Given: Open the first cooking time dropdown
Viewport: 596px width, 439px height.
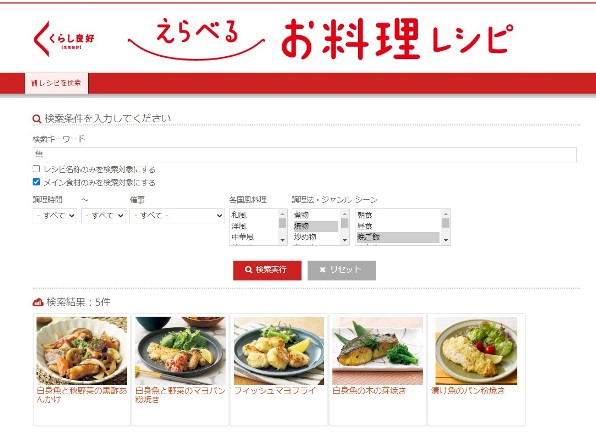Looking at the screenshot, I should pos(55,216).
